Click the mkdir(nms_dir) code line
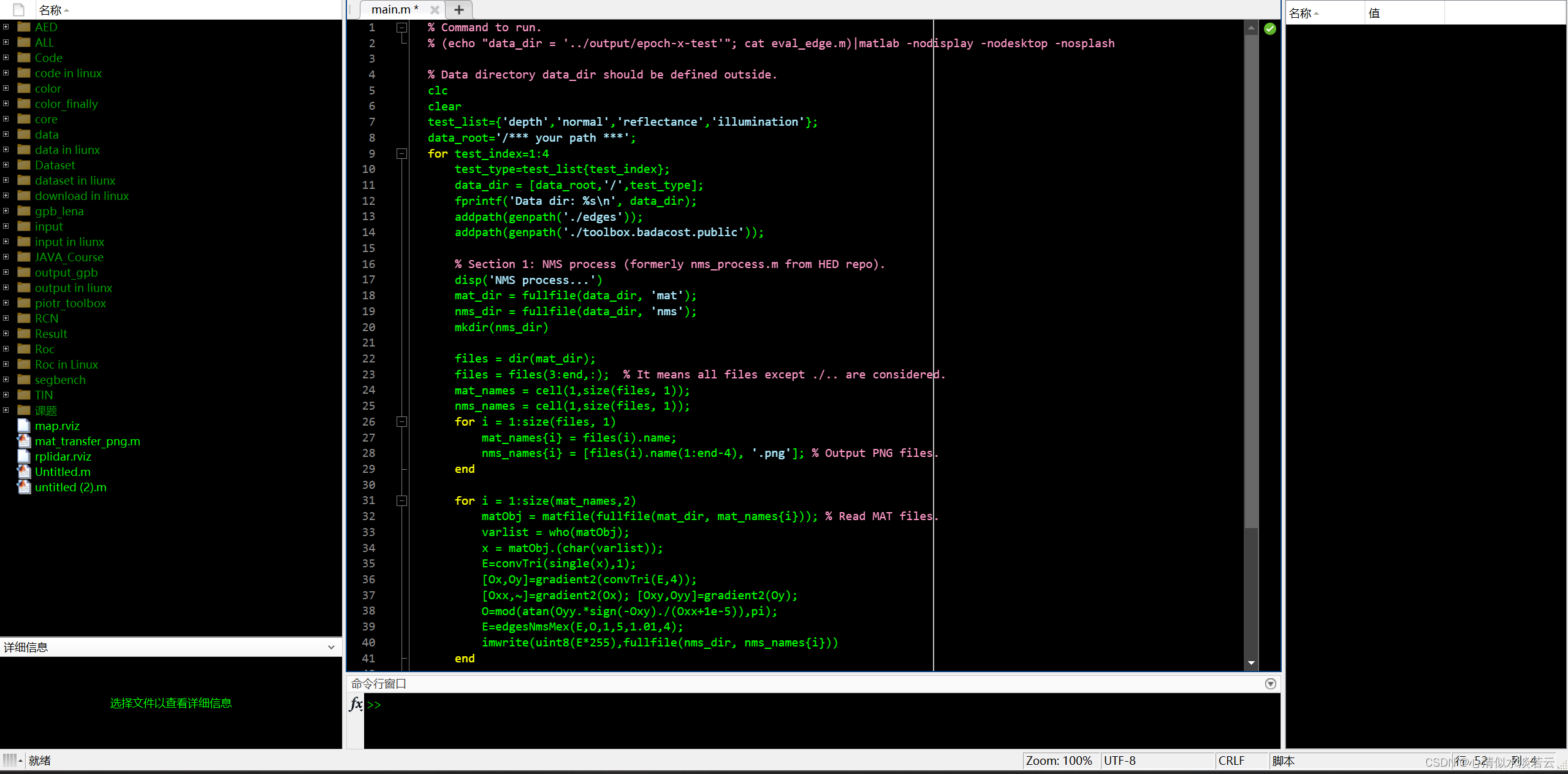 pos(501,328)
